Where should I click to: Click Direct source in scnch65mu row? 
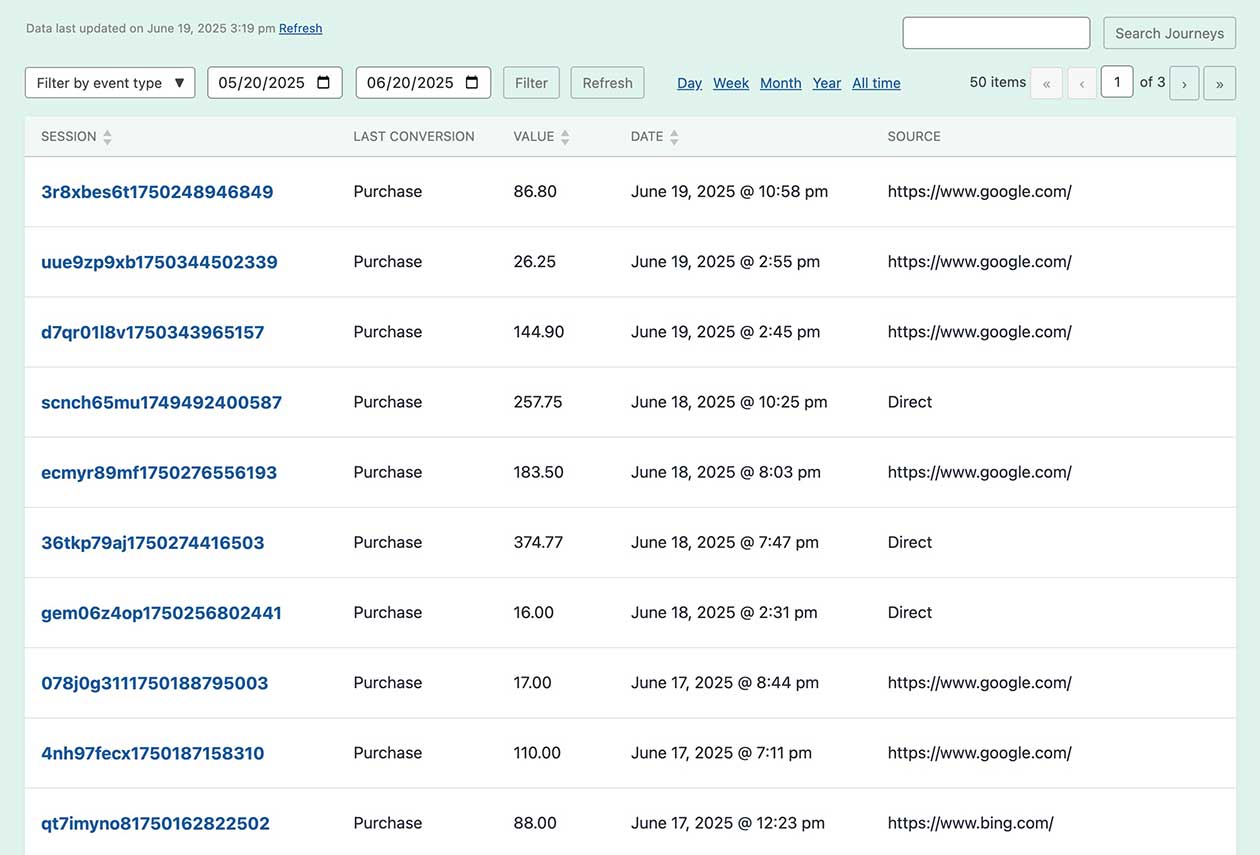coord(909,402)
